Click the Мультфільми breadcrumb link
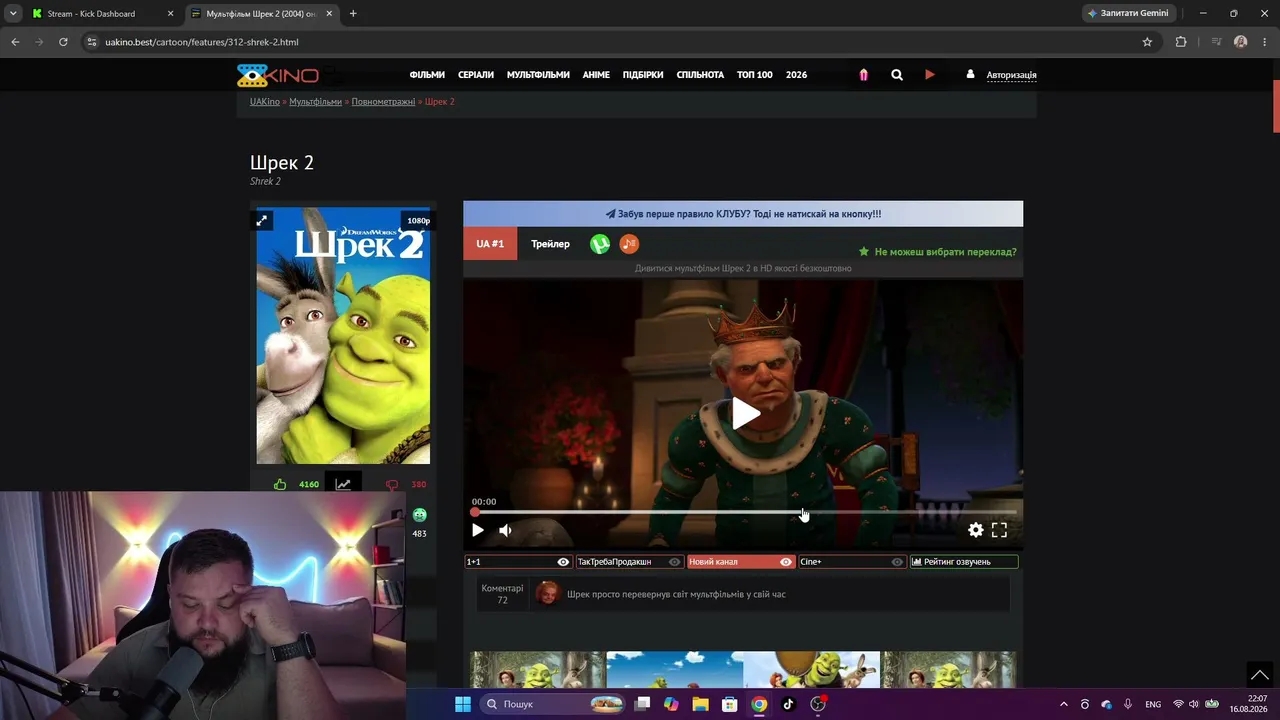Viewport: 1280px width, 720px height. click(315, 102)
